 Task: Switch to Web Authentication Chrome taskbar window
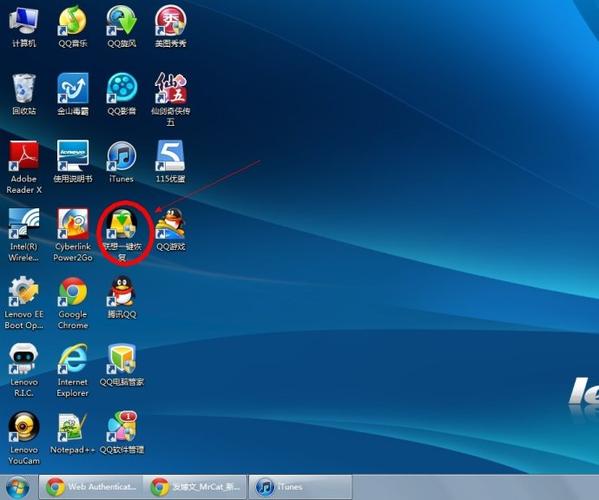[x=91, y=487]
